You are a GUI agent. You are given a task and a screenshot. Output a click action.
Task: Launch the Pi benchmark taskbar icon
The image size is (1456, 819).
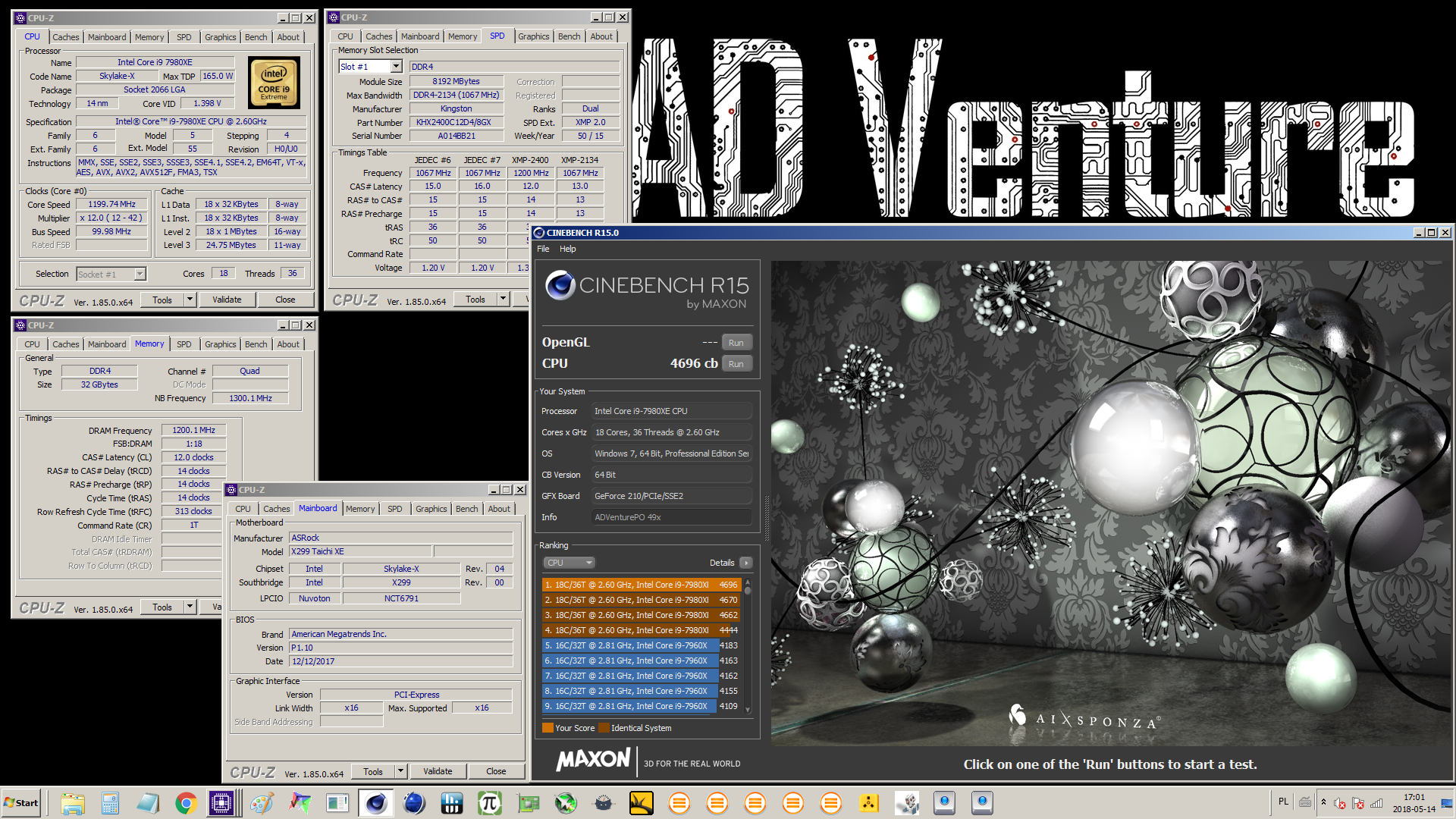[x=490, y=802]
